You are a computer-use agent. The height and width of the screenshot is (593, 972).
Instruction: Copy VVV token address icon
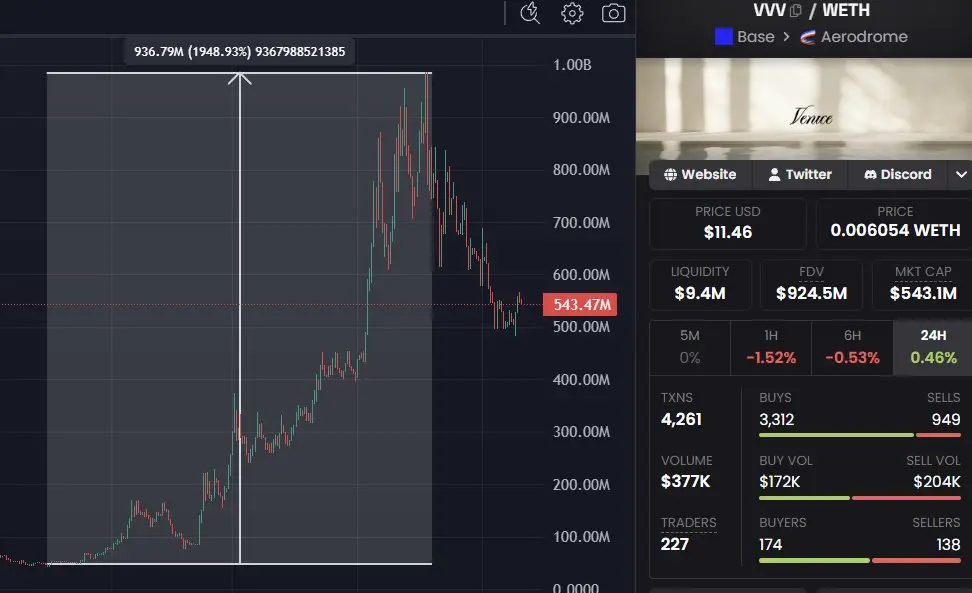796,11
